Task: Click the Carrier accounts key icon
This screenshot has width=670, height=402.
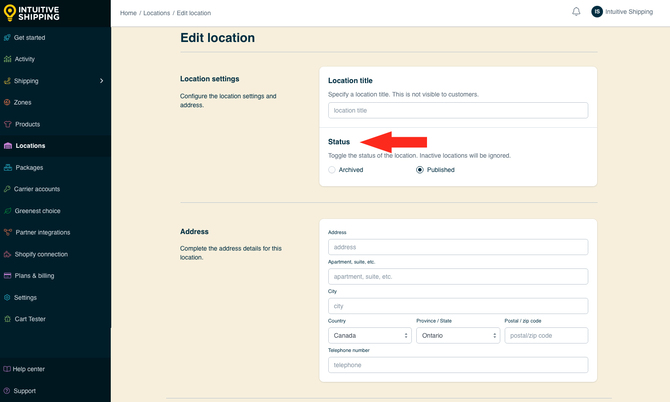Action: pyautogui.click(x=7, y=189)
